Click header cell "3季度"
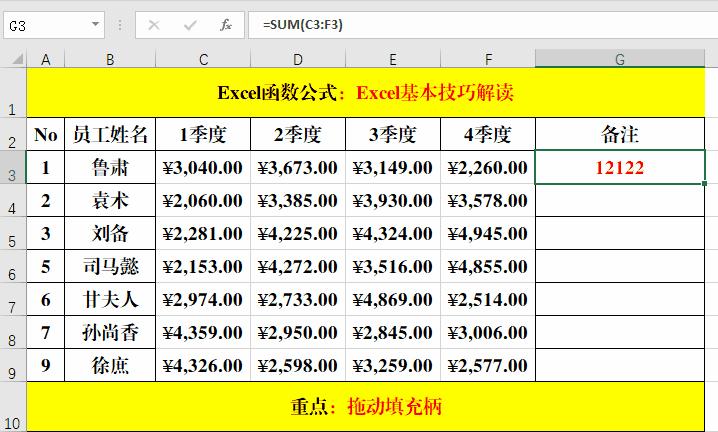The width and height of the screenshot is (718, 432). point(393,134)
